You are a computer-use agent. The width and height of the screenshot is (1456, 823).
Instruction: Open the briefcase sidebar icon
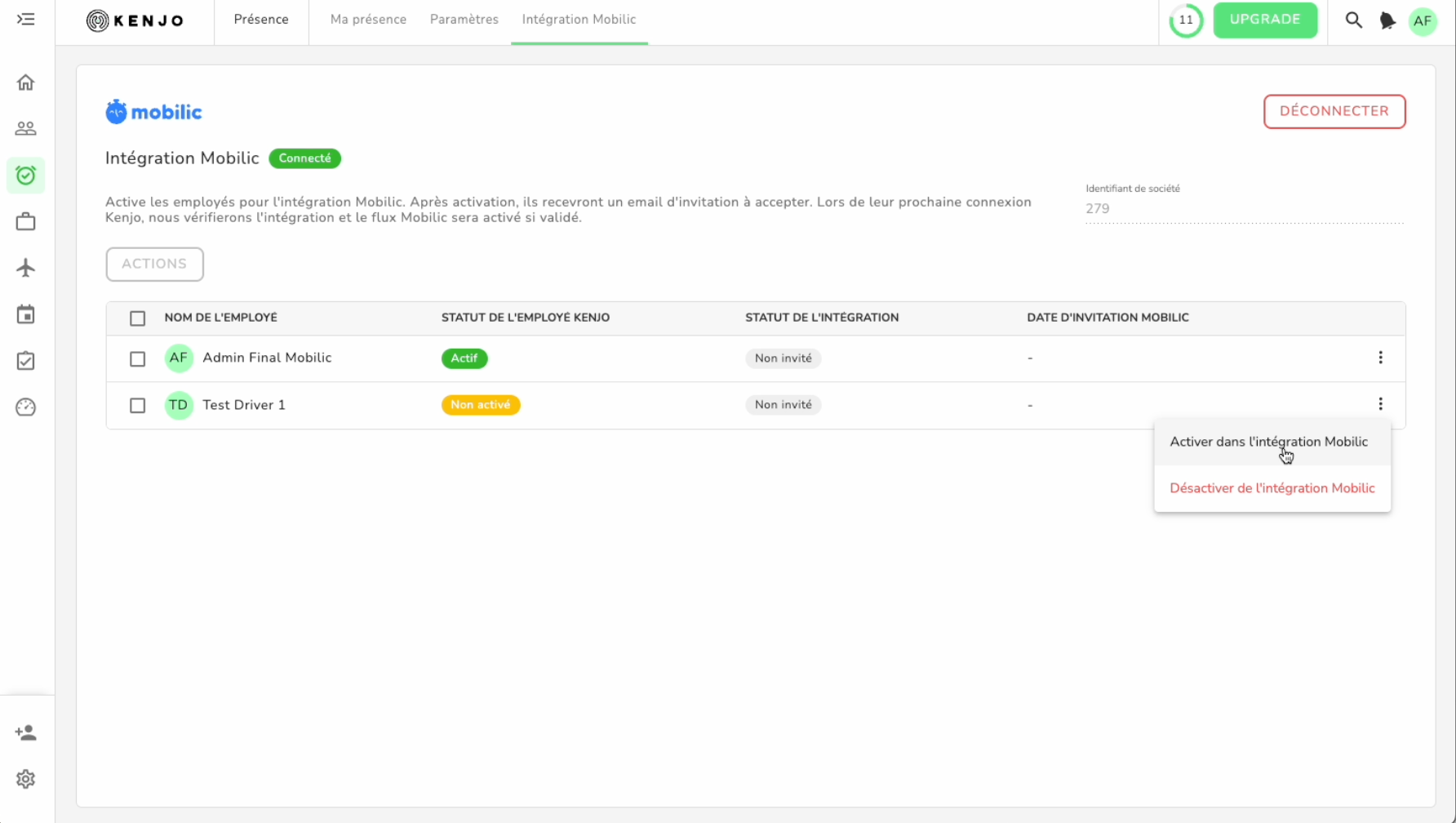(x=26, y=222)
